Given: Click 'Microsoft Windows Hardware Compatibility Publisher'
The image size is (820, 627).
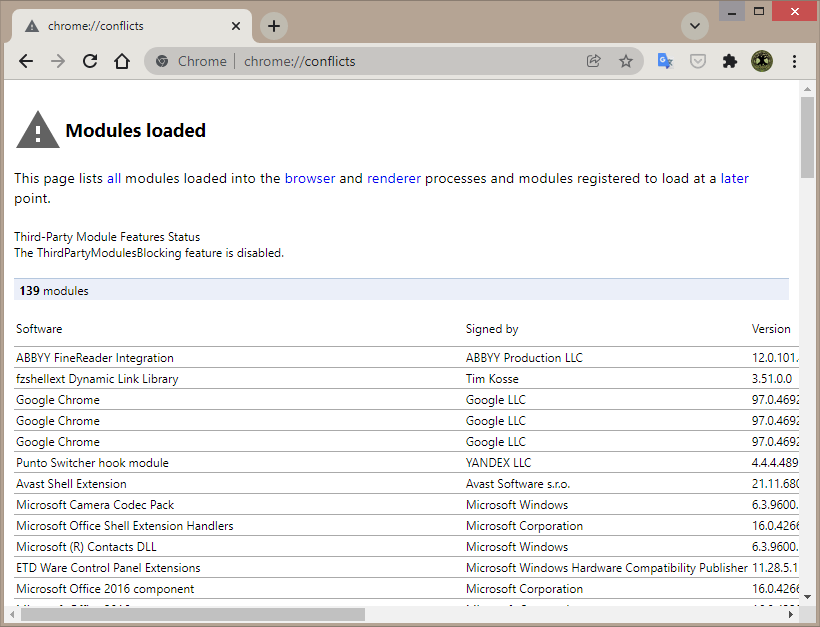Looking at the screenshot, I should [x=607, y=567].
